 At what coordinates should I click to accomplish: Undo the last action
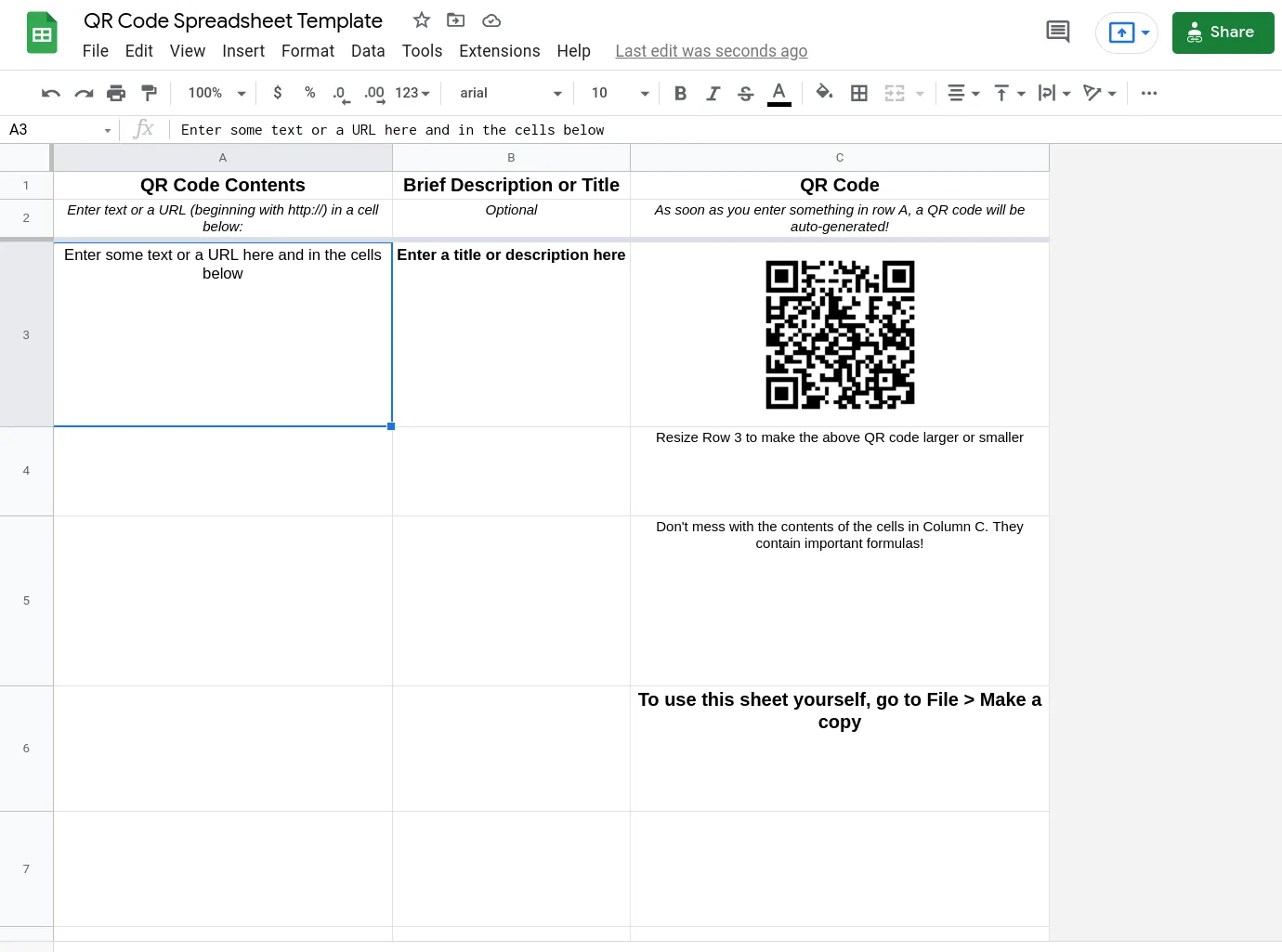pyautogui.click(x=50, y=93)
